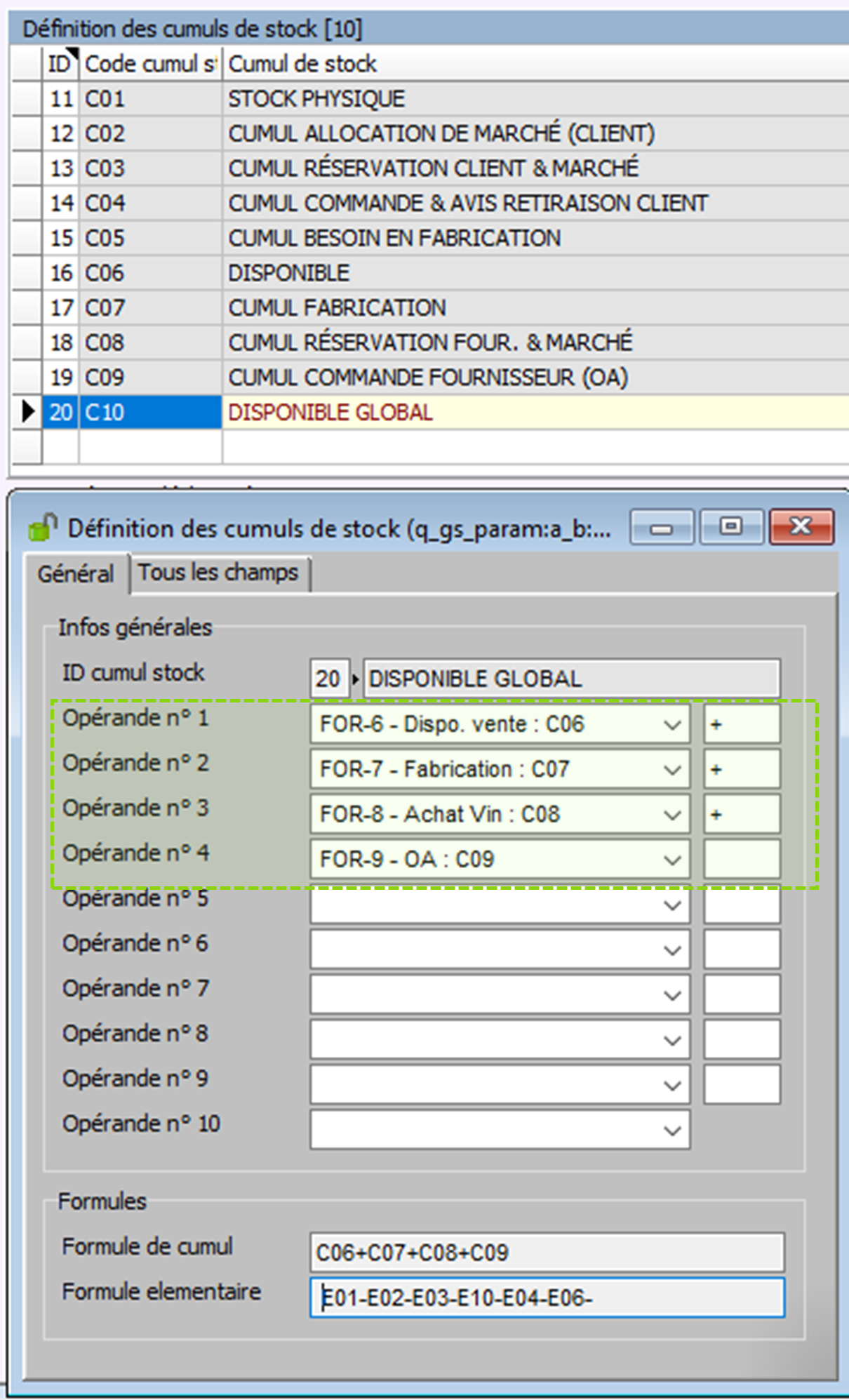Open the Opérande n° 1 dropdown
This screenshot has width=849, height=1400.
pos(671,725)
